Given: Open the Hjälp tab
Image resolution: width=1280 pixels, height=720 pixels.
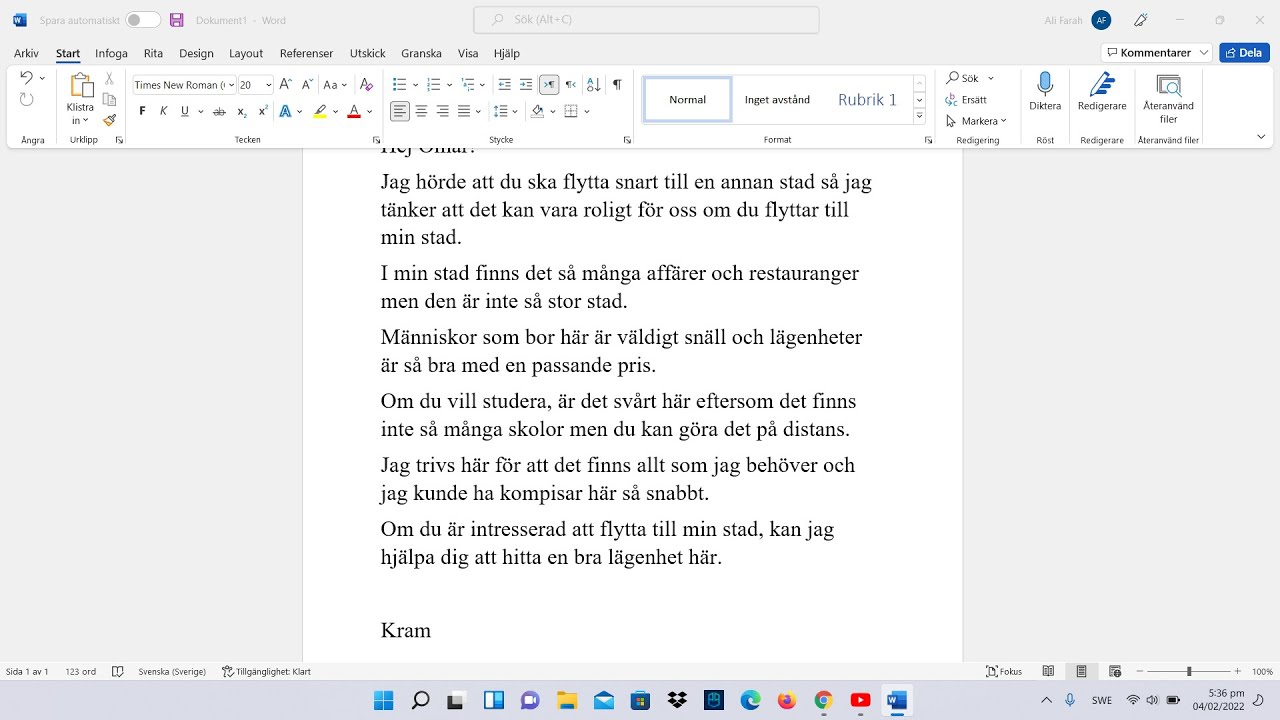Looking at the screenshot, I should pyautogui.click(x=507, y=53).
